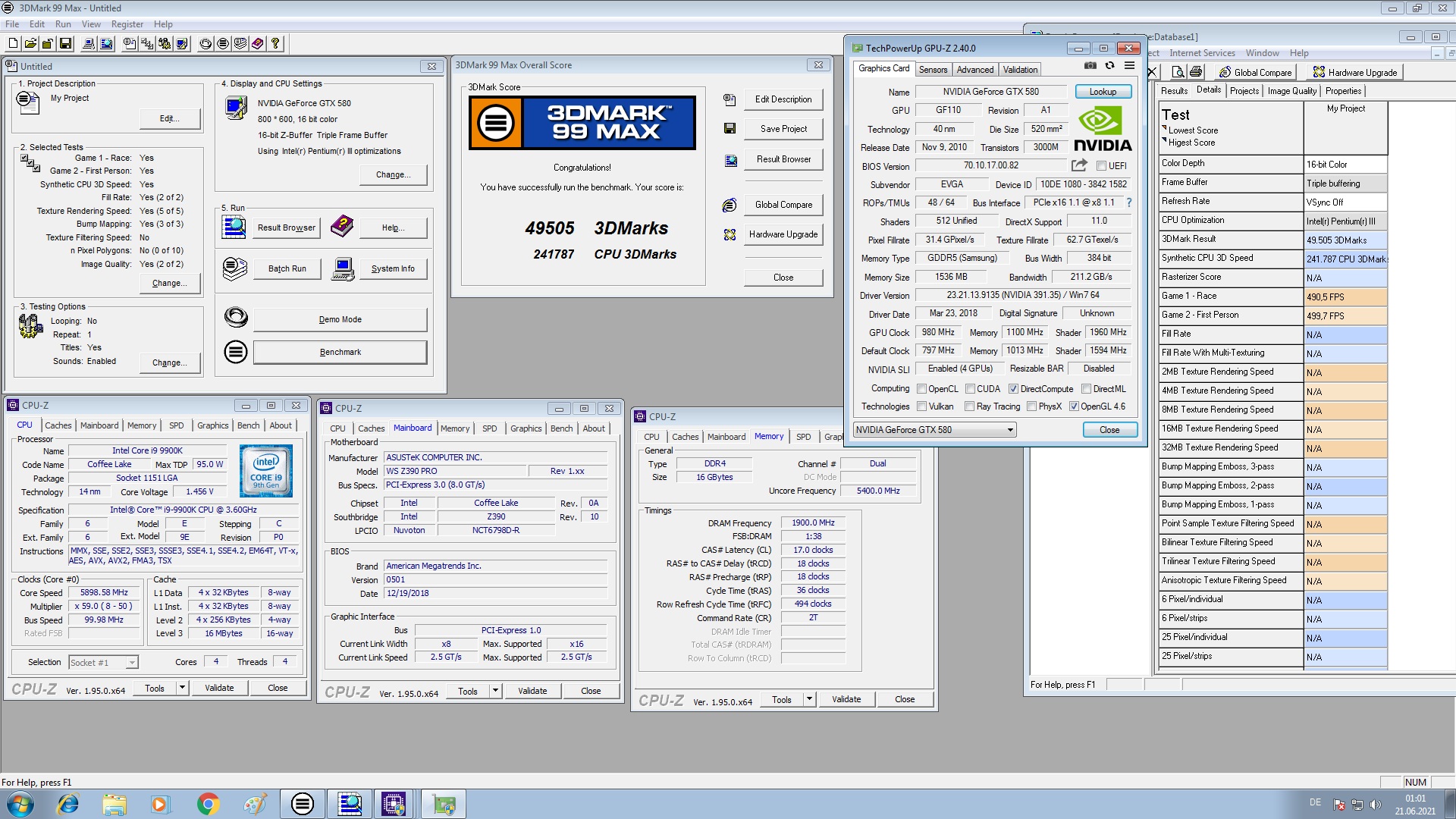Click the GPU-Z screenshot camera icon
Viewport: 1456px width, 819px height.
1090,66
